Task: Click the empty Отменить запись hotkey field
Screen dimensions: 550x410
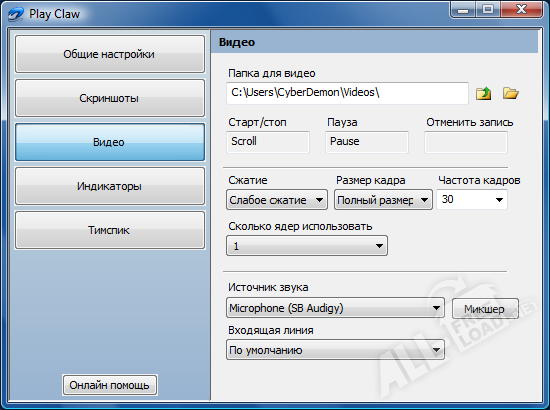Action: 466,142
